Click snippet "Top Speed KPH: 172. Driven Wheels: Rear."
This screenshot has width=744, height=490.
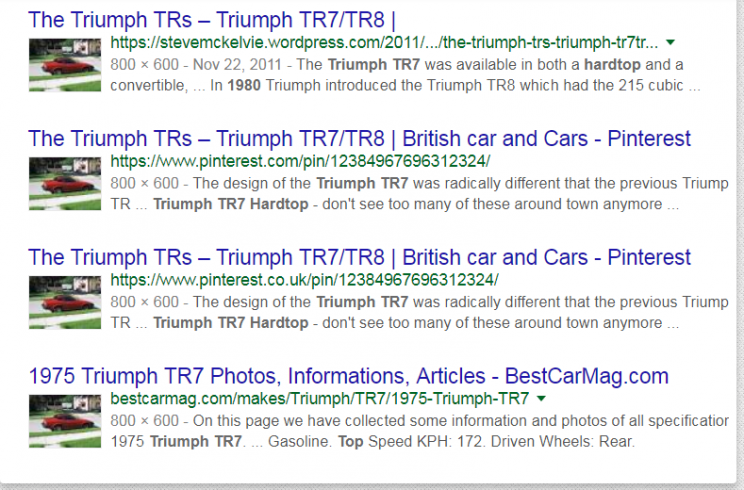pos(486,442)
